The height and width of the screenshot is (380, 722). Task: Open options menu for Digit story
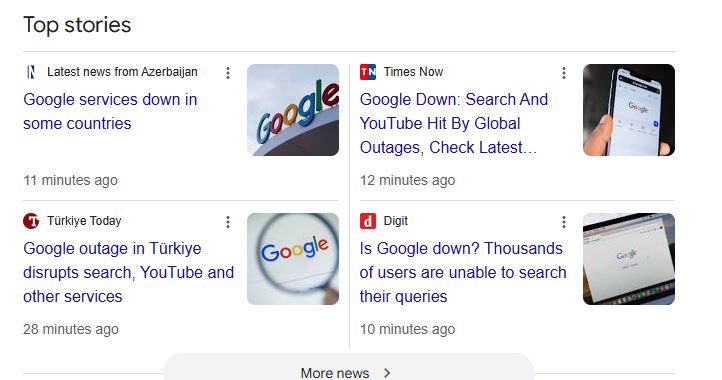[x=564, y=222]
